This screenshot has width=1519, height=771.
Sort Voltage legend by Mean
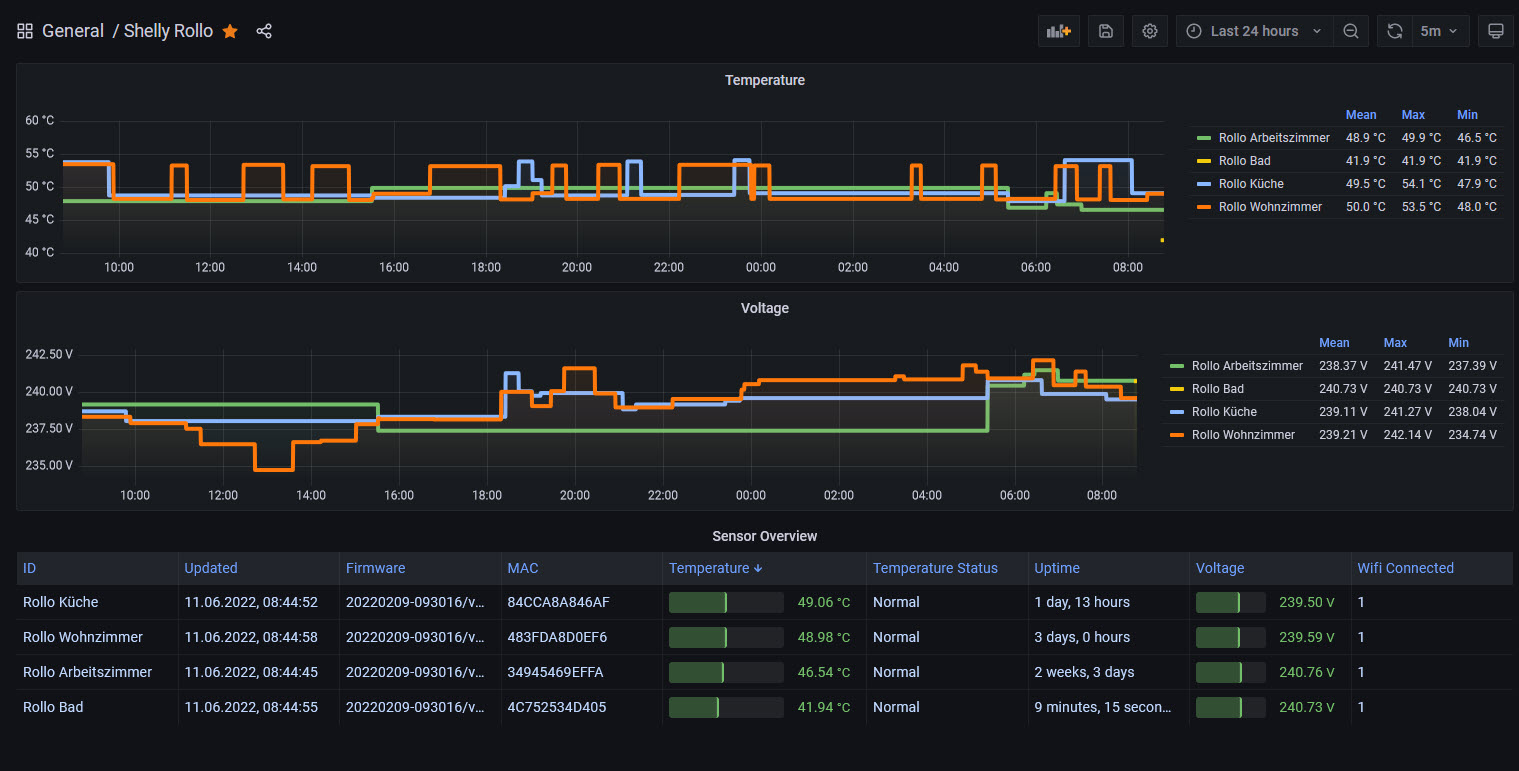tap(1334, 343)
